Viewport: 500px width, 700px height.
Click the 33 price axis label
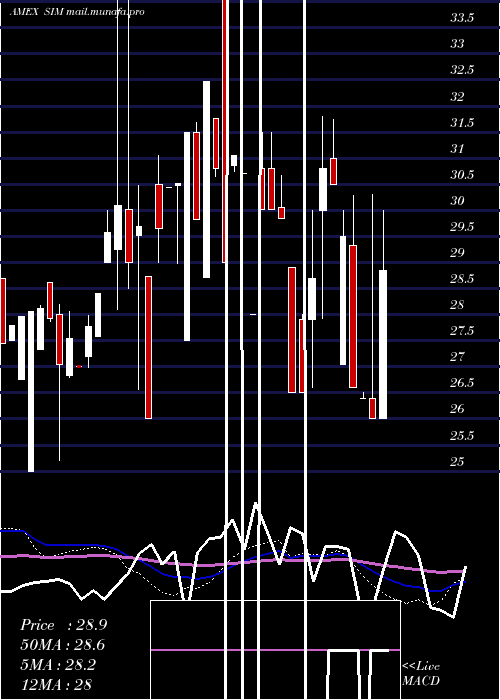pos(457,44)
